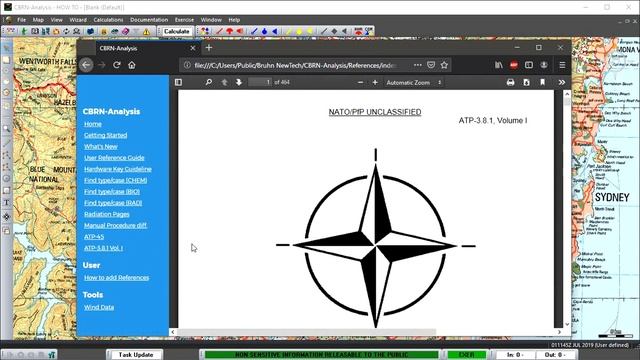
Task: Click the gray diamond toolbar icon
Action: coord(334,31)
